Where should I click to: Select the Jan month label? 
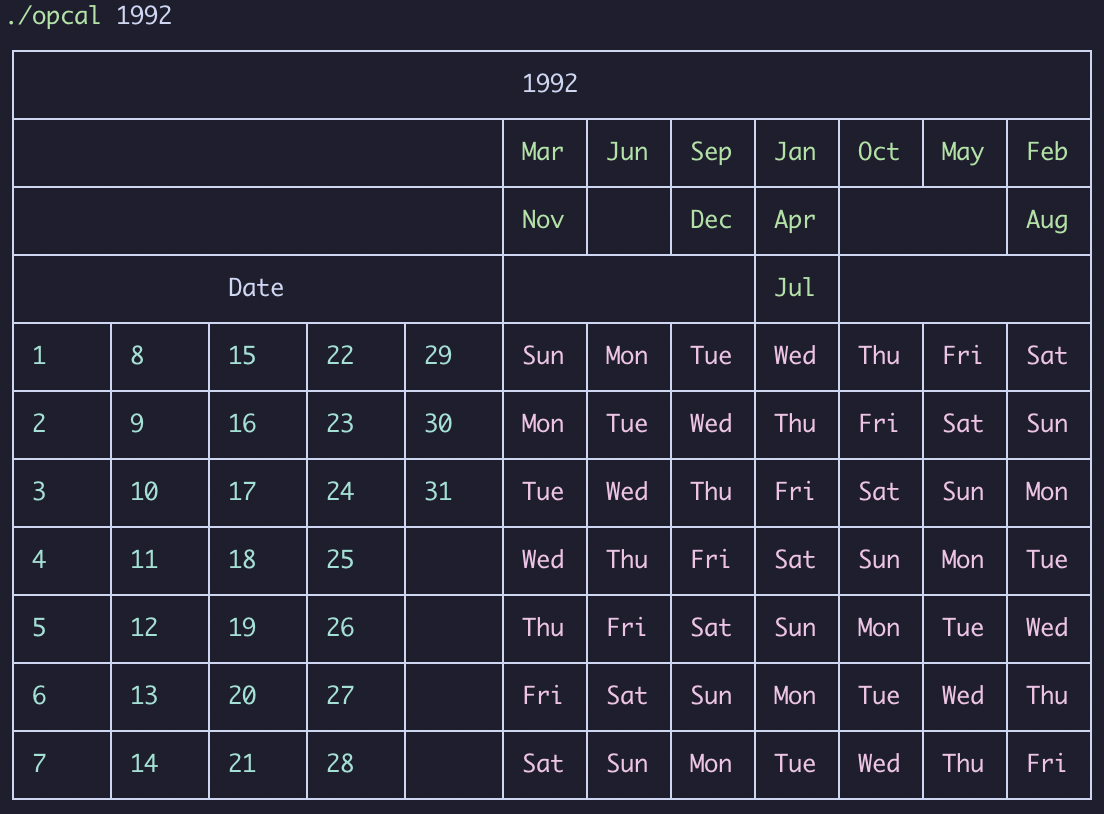tap(795, 152)
